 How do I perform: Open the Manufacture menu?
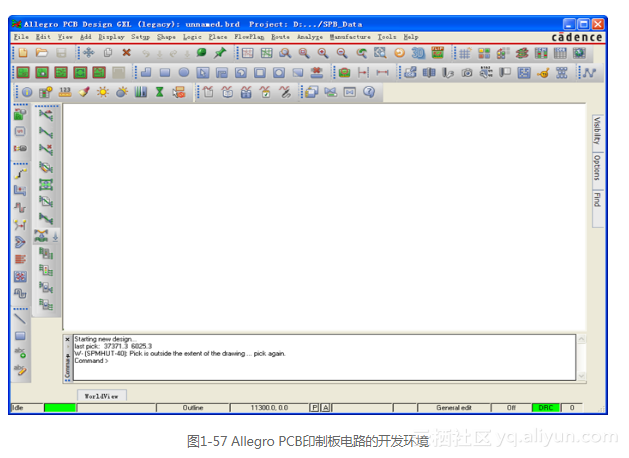(x=350, y=37)
